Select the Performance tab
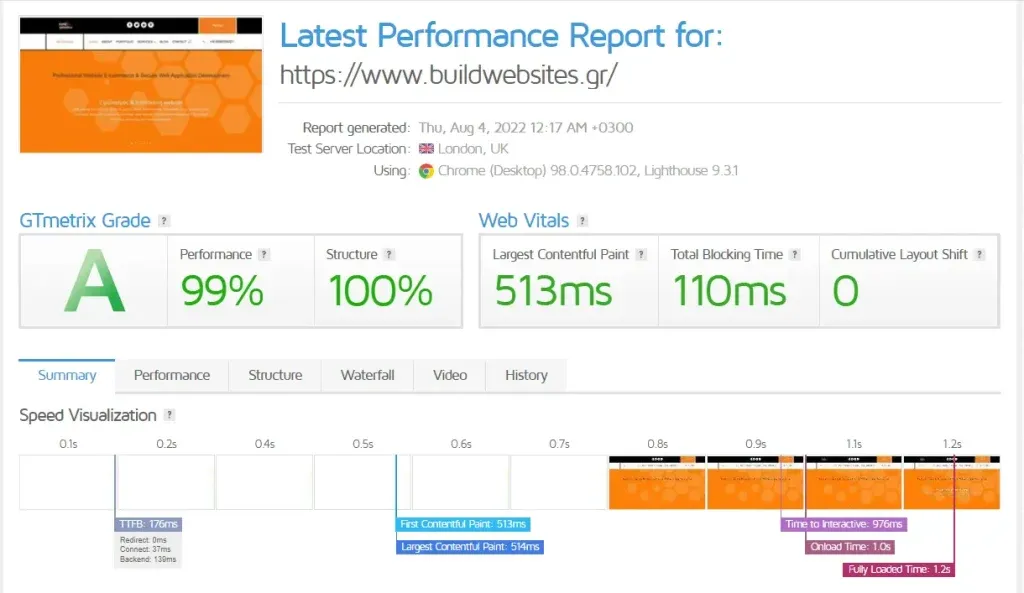Image resolution: width=1024 pixels, height=593 pixels. (x=171, y=375)
